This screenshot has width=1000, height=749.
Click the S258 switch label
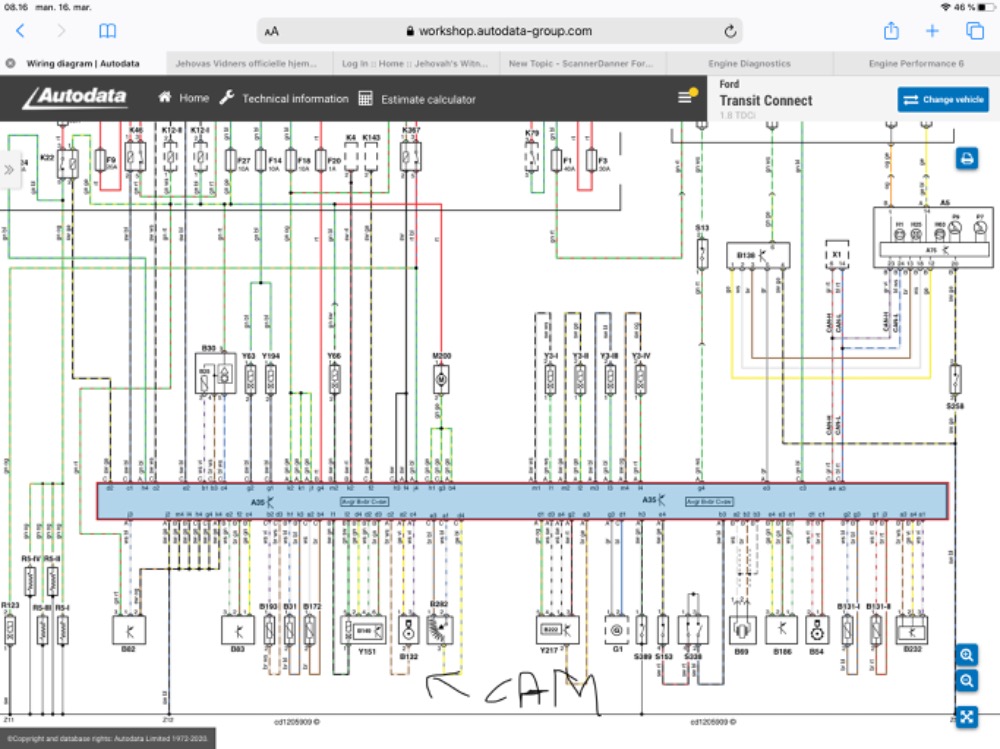point(955,406)
